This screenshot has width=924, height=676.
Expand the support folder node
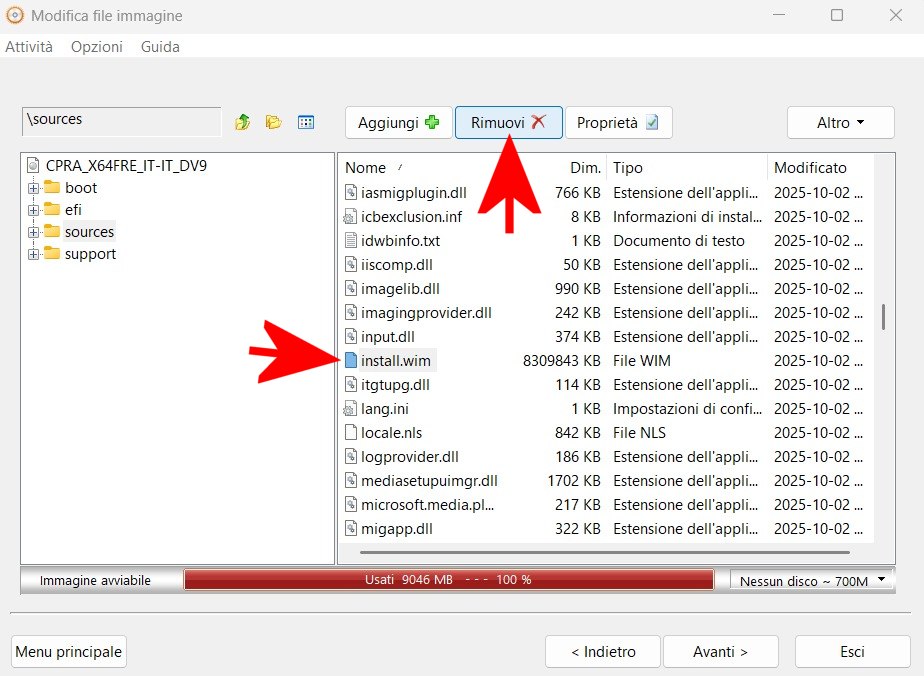(33, 254)
